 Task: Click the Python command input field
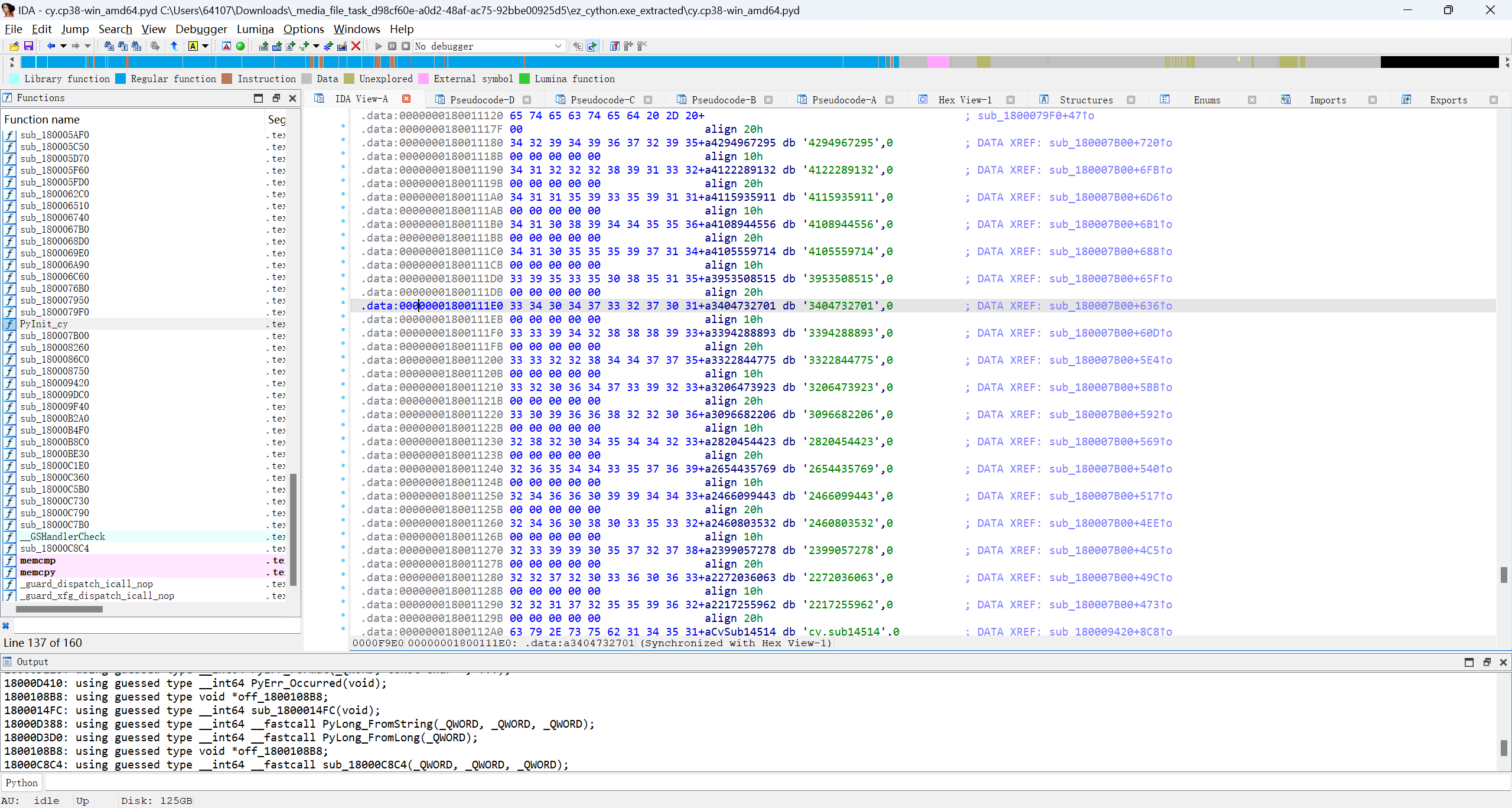click(777, 783)
